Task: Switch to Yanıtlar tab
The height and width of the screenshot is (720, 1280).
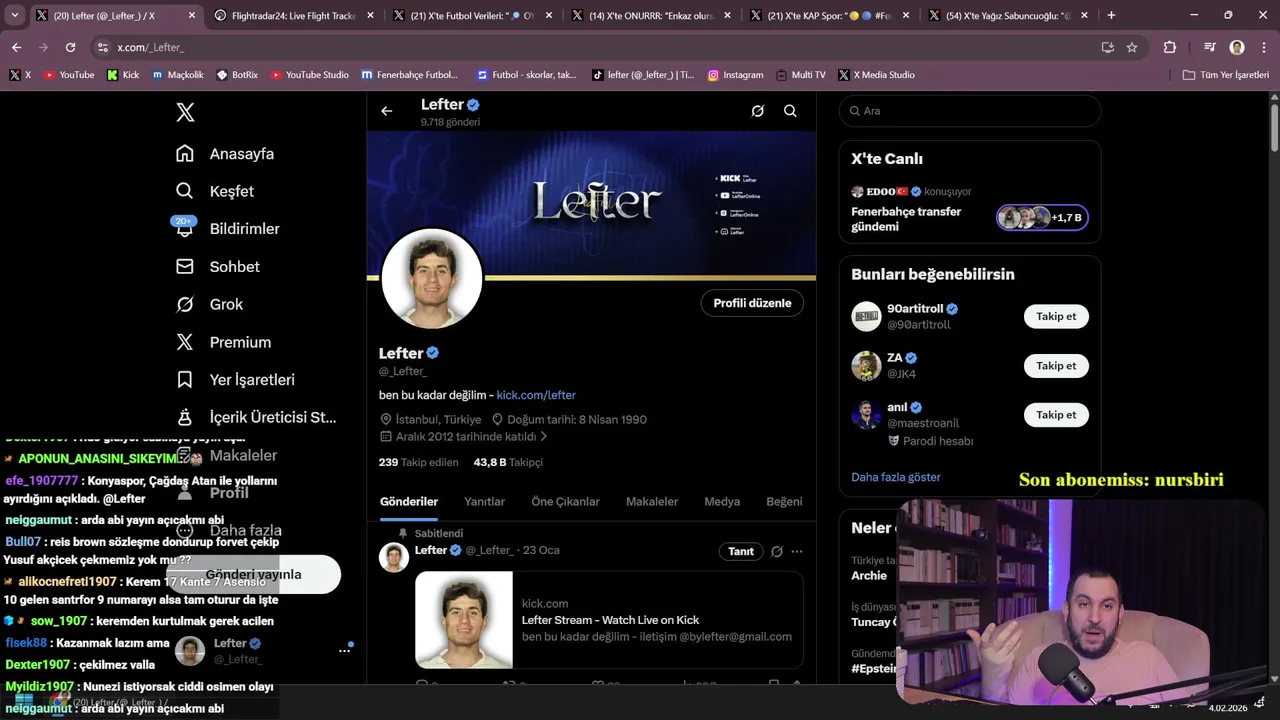Action: pyautogui.click(x=484, y=501)
